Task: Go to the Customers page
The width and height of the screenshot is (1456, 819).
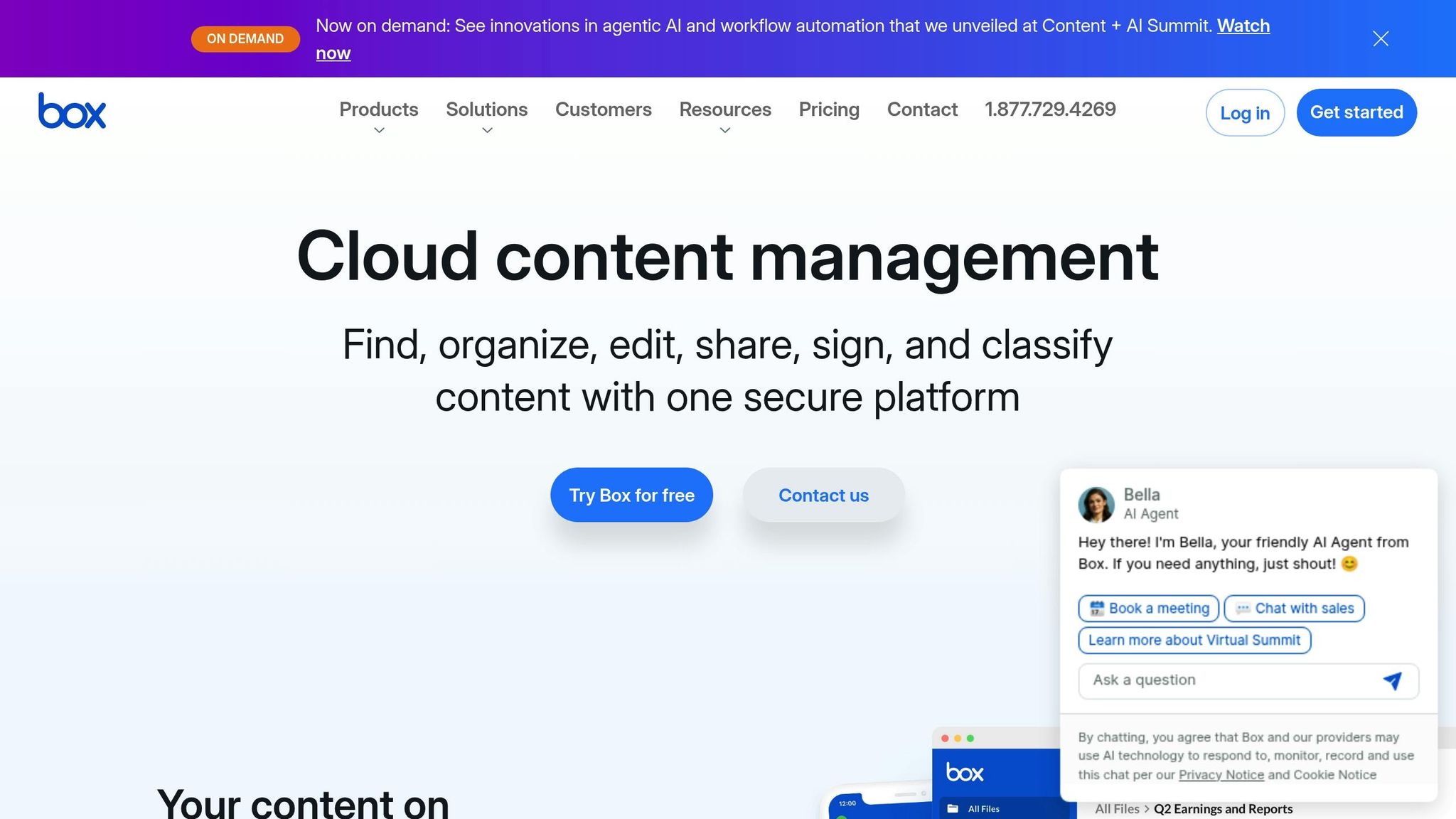Action: tap(604, 109)
